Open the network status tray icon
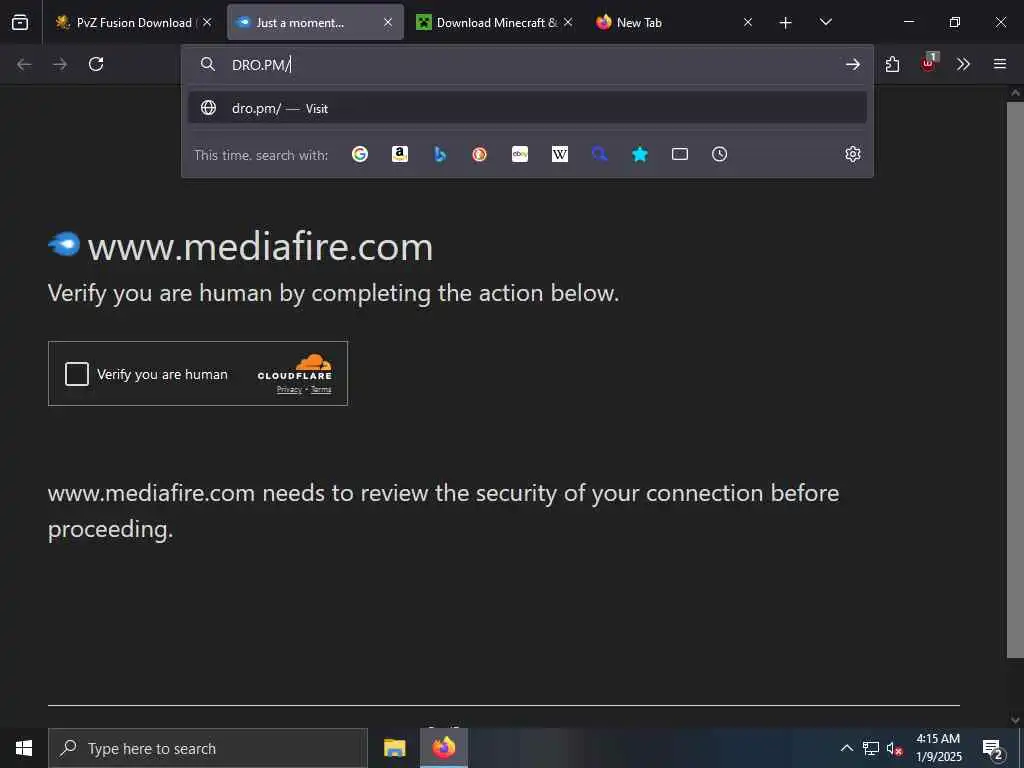Screen dimensions: 1024x768 (x=871, y=748)
